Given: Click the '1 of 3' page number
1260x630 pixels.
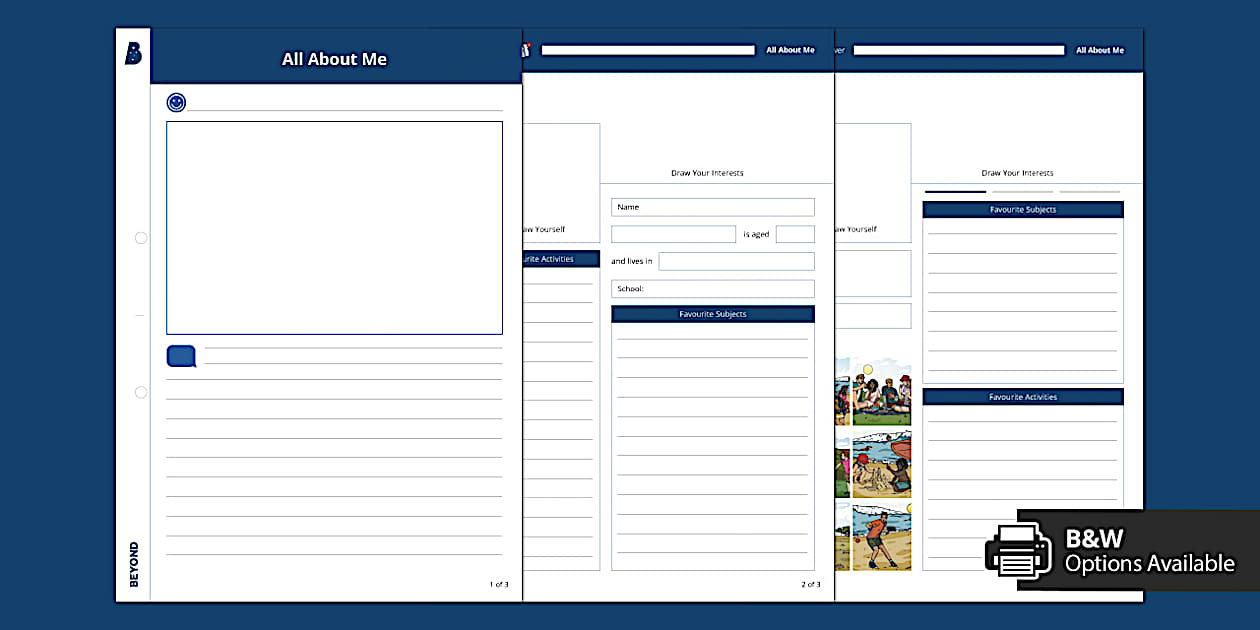Looking at the screenshot, I should coord(497,584).
